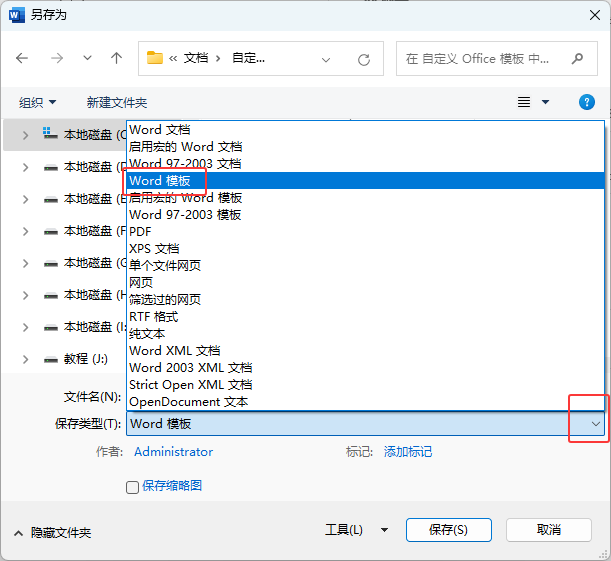Screen dimensions: 611x561
Task: Click the search magnifier icon
Action: [x=577, y=58]
